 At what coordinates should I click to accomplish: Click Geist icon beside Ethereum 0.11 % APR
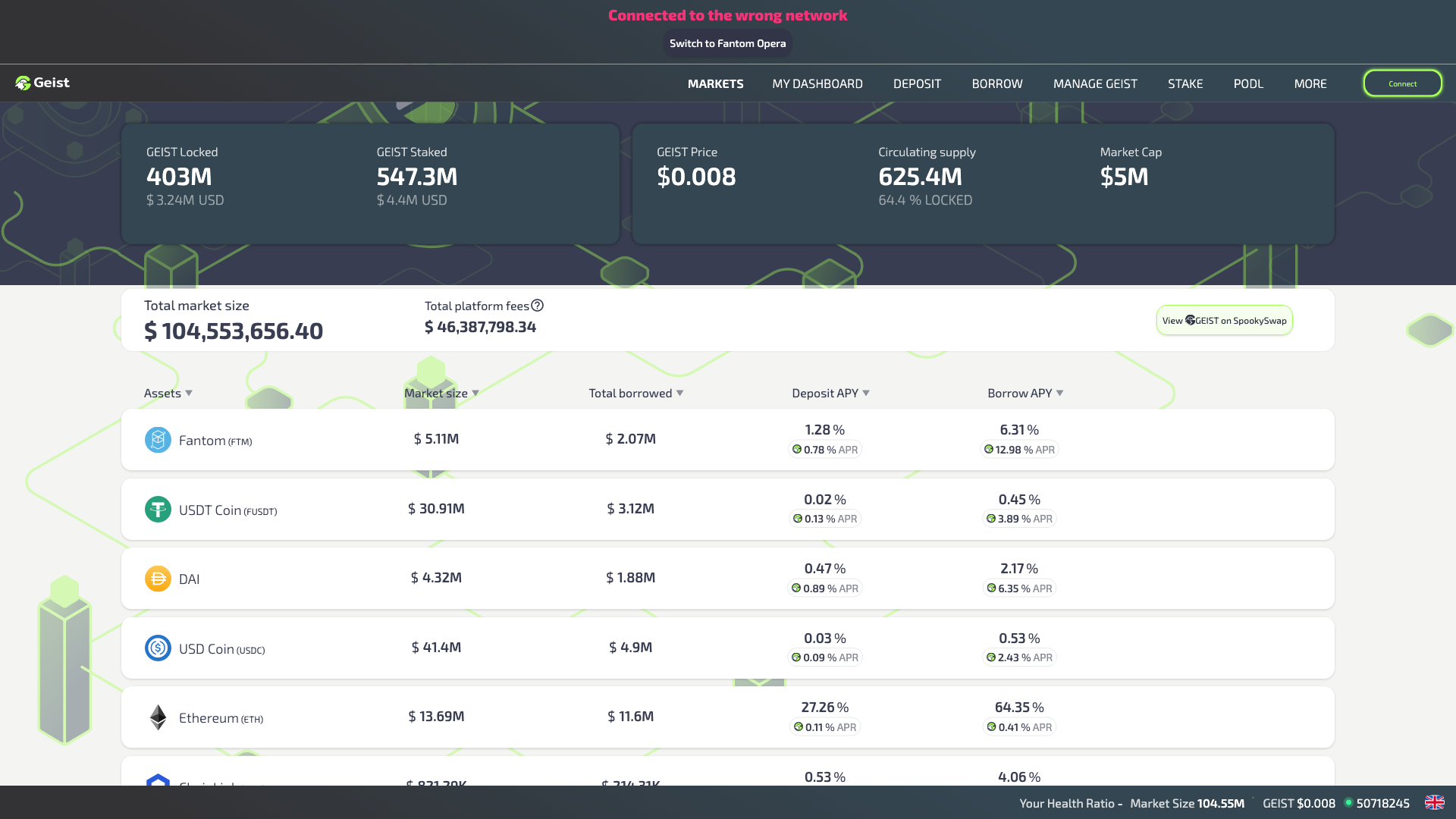click(x=799, y=726)
